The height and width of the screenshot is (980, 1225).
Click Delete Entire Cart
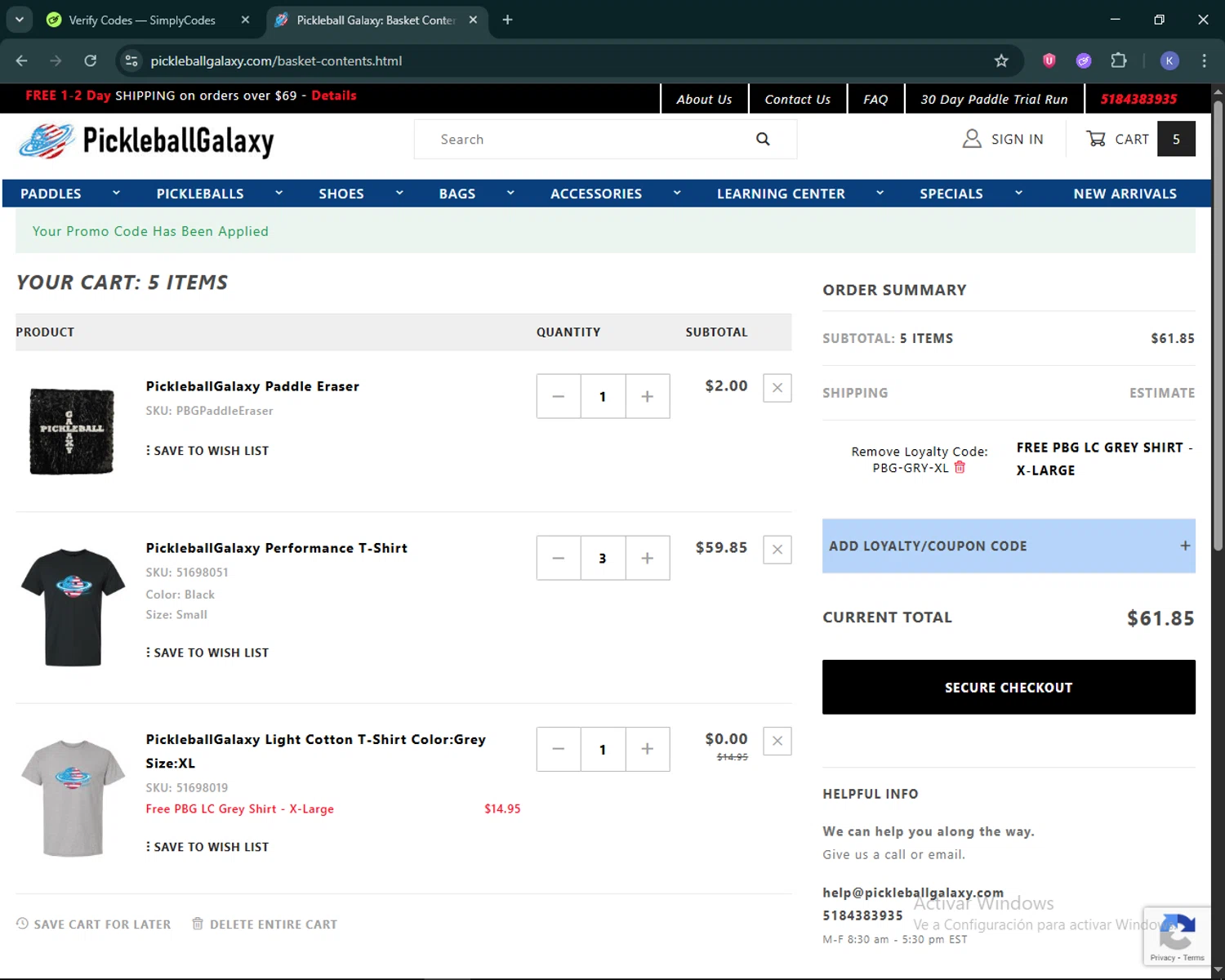pyautogui.click(x=265, y=924)
